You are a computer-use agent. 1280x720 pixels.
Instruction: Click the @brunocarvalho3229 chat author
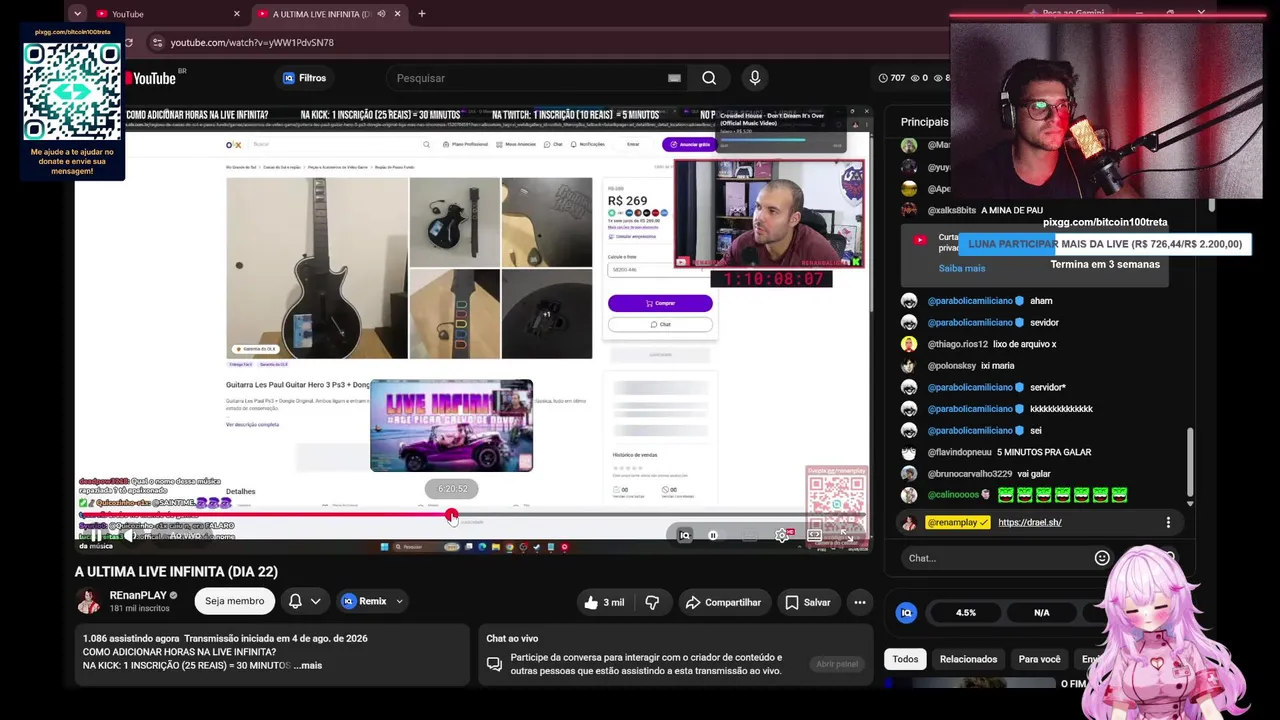point(970,474)
